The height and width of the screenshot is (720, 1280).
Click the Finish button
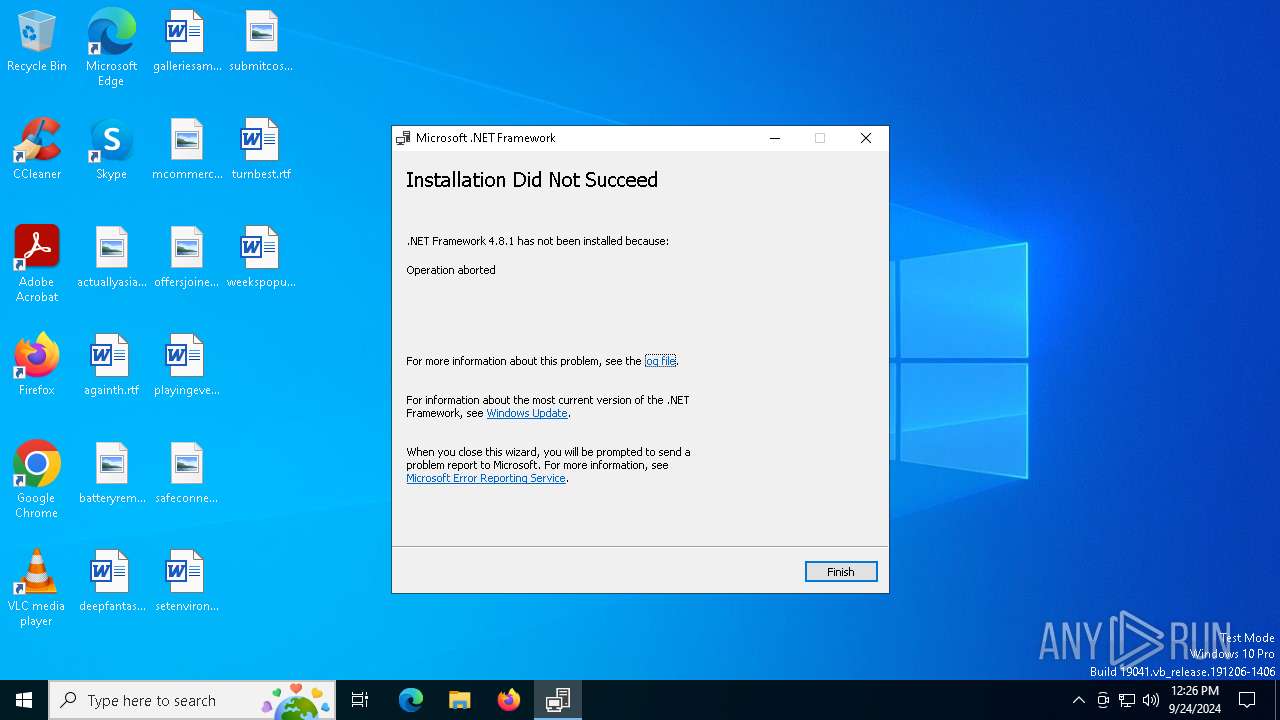click(x=841, y=572)
